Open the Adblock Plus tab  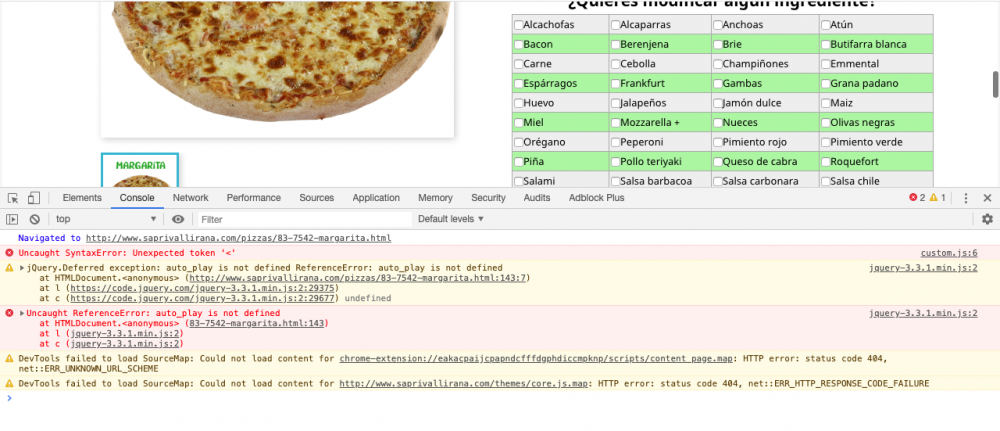tap(596, 198)
